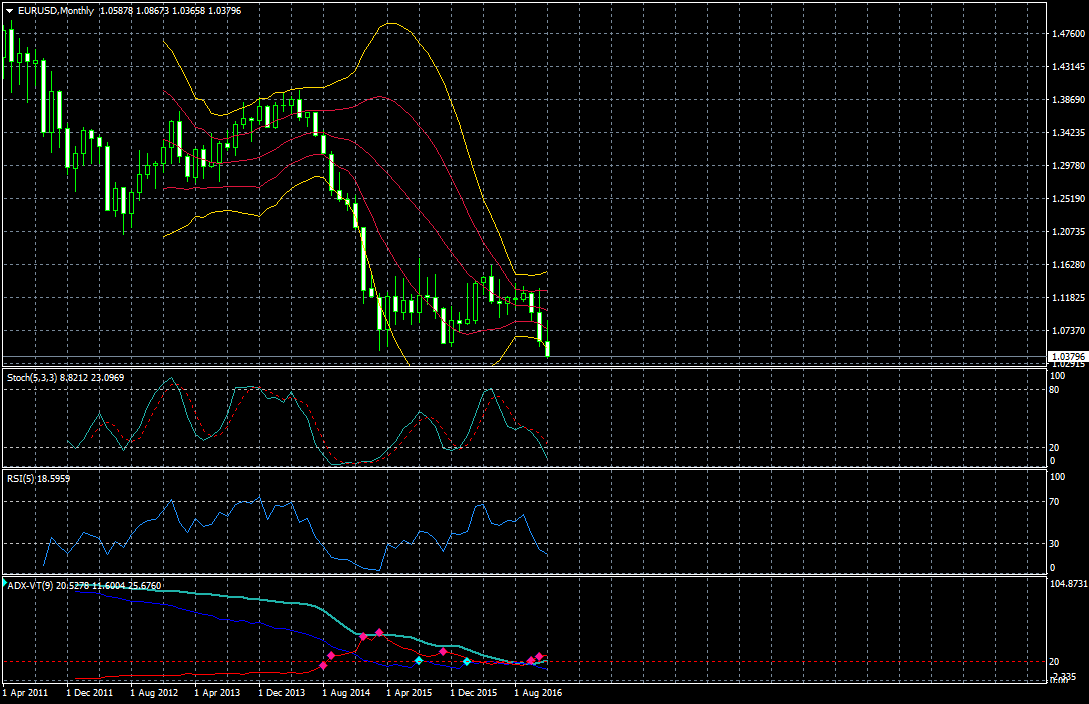Click the triangle arrow before EURUSD,Monthly
Screen dimensions: 1089x704
[9, 10]
